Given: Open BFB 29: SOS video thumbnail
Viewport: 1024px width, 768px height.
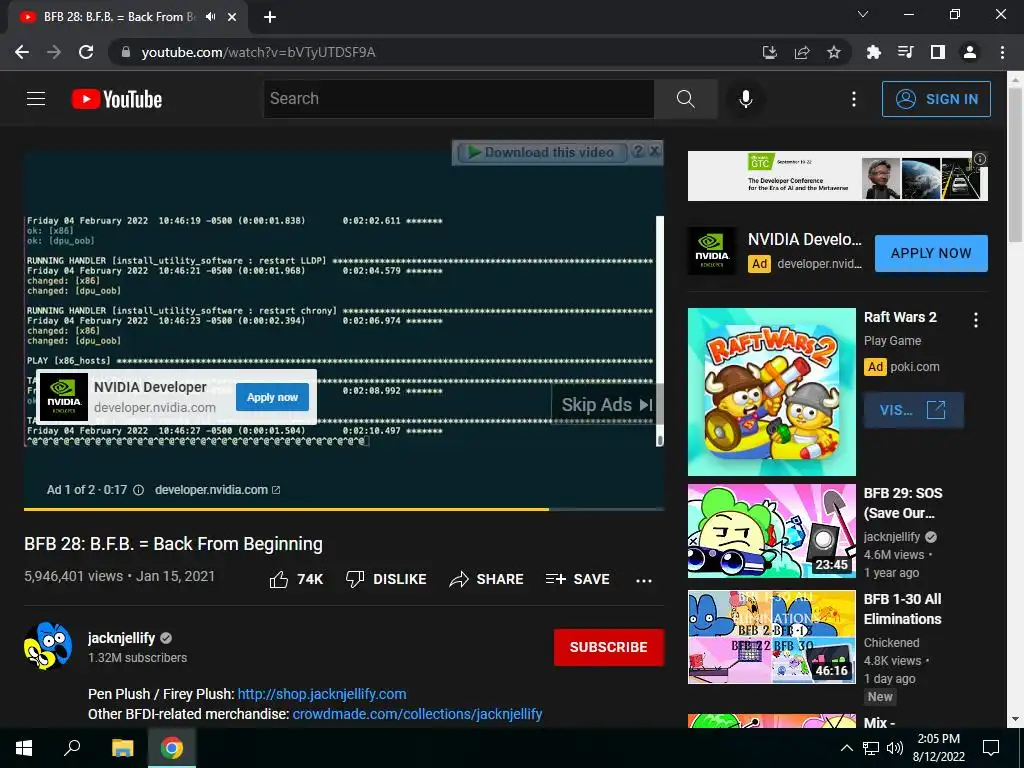Looking at the screenshot, I should tap(771, 531).
